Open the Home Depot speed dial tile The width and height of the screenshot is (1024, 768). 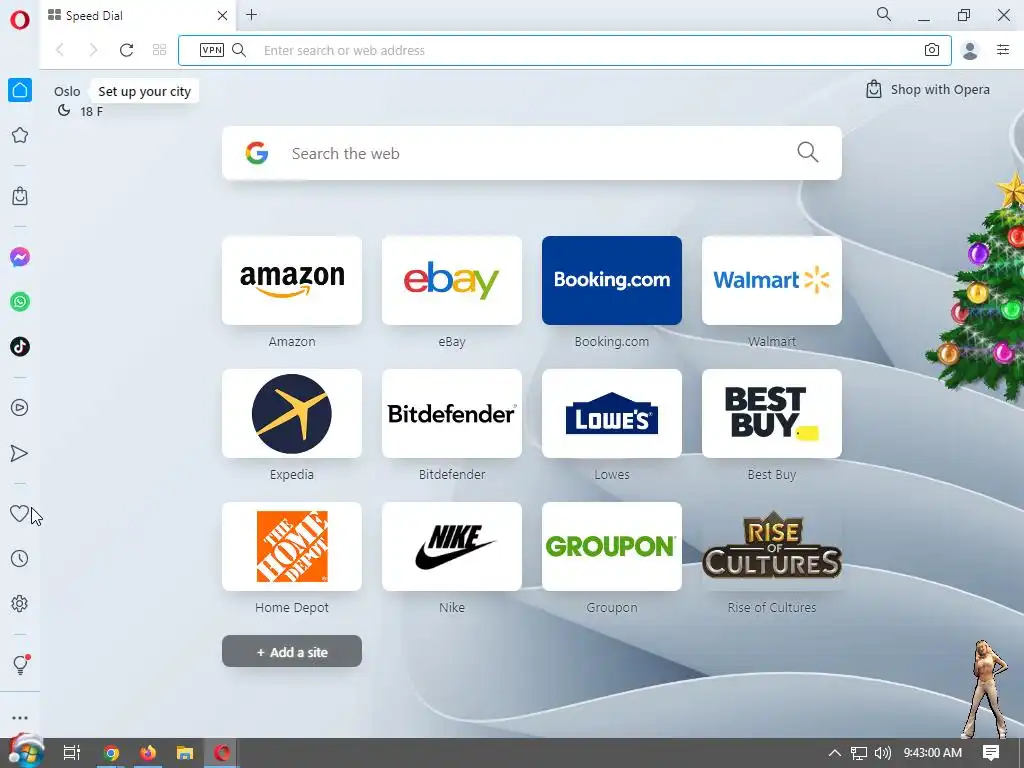292,547
